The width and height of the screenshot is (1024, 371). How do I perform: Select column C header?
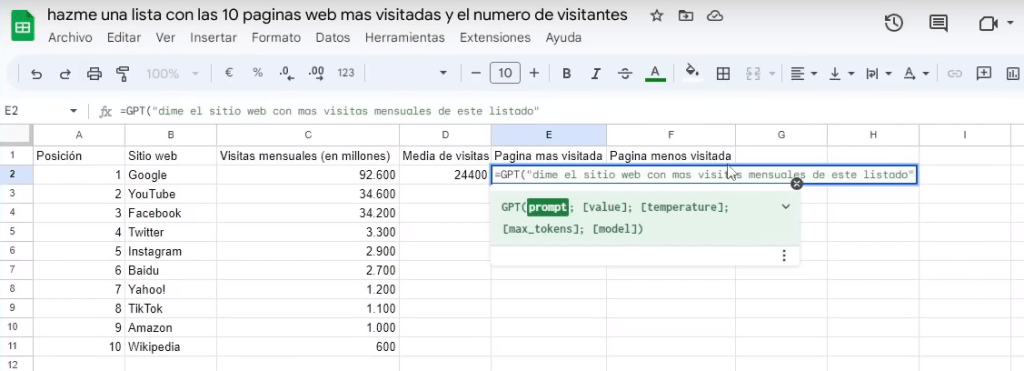point(308,135)
